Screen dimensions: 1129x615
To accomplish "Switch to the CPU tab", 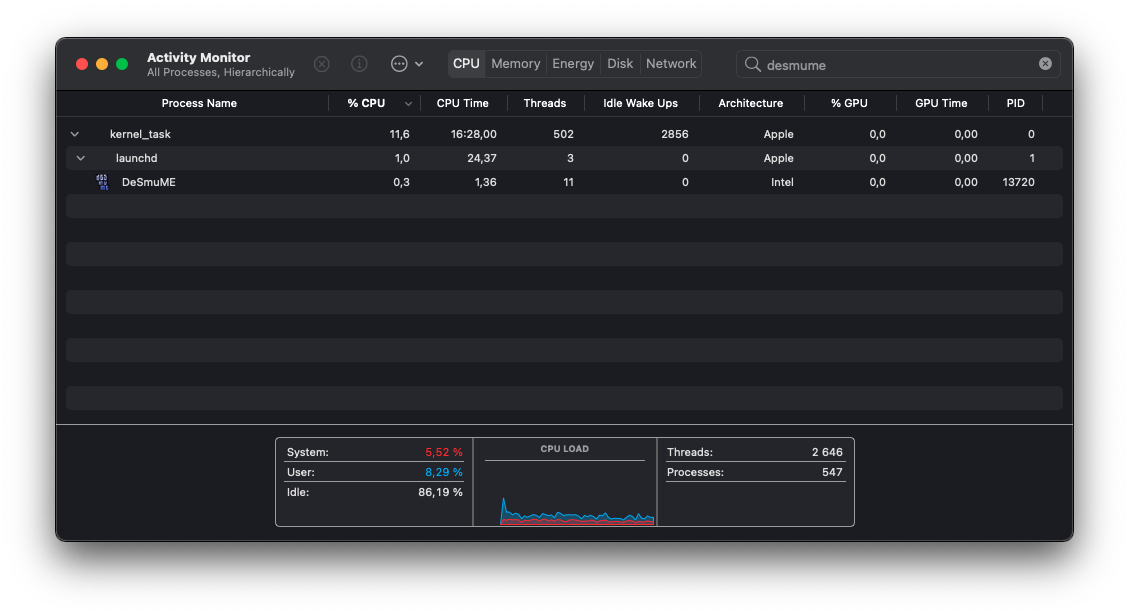I will coord(466,64).
